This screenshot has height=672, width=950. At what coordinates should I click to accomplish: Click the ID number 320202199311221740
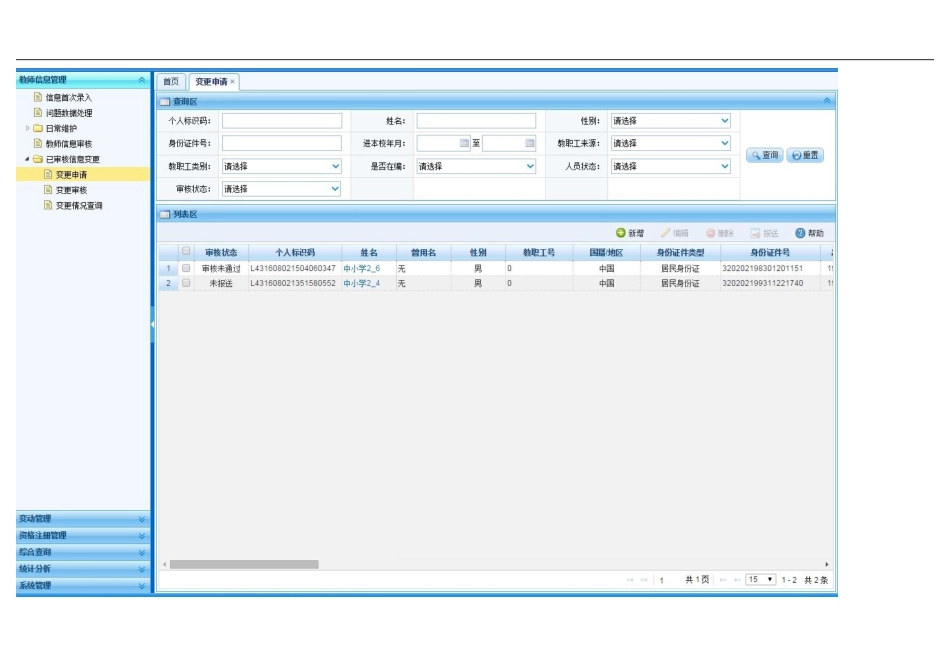tap(763, 284)
